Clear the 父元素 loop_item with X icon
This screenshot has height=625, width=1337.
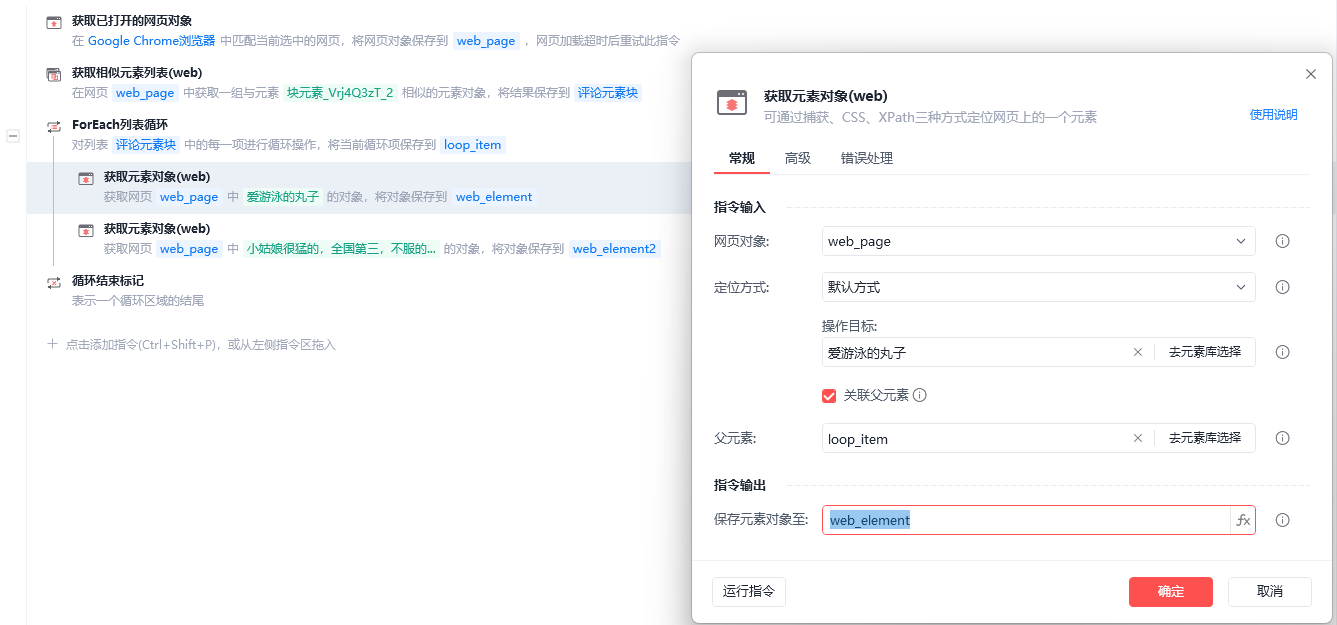[1137, 438]
